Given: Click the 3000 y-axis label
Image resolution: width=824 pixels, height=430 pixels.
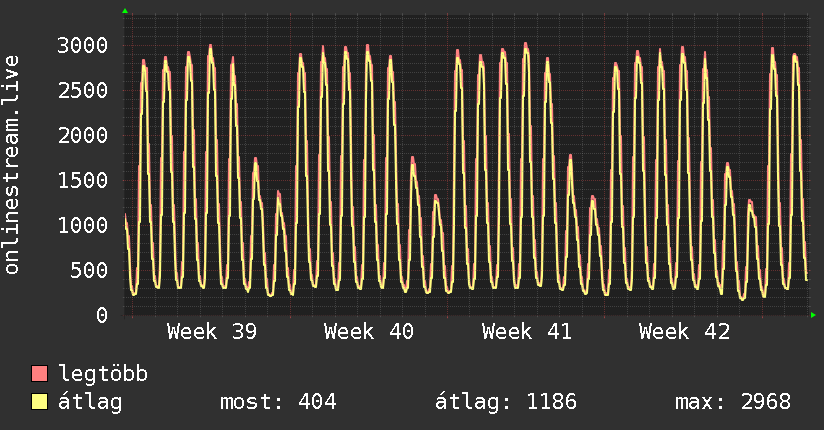Looking at the screenshot, I should click(x=83, y=45).
